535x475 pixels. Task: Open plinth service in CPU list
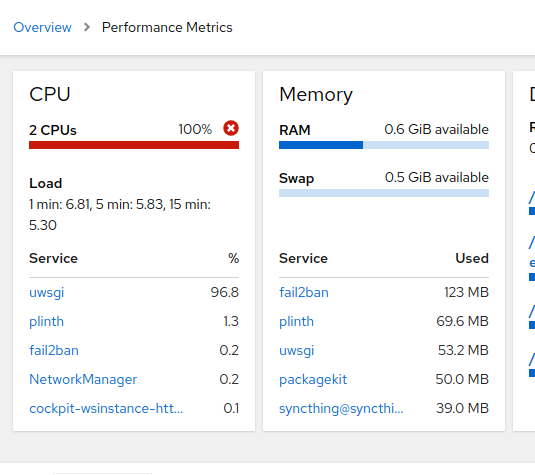pos(46,321)
